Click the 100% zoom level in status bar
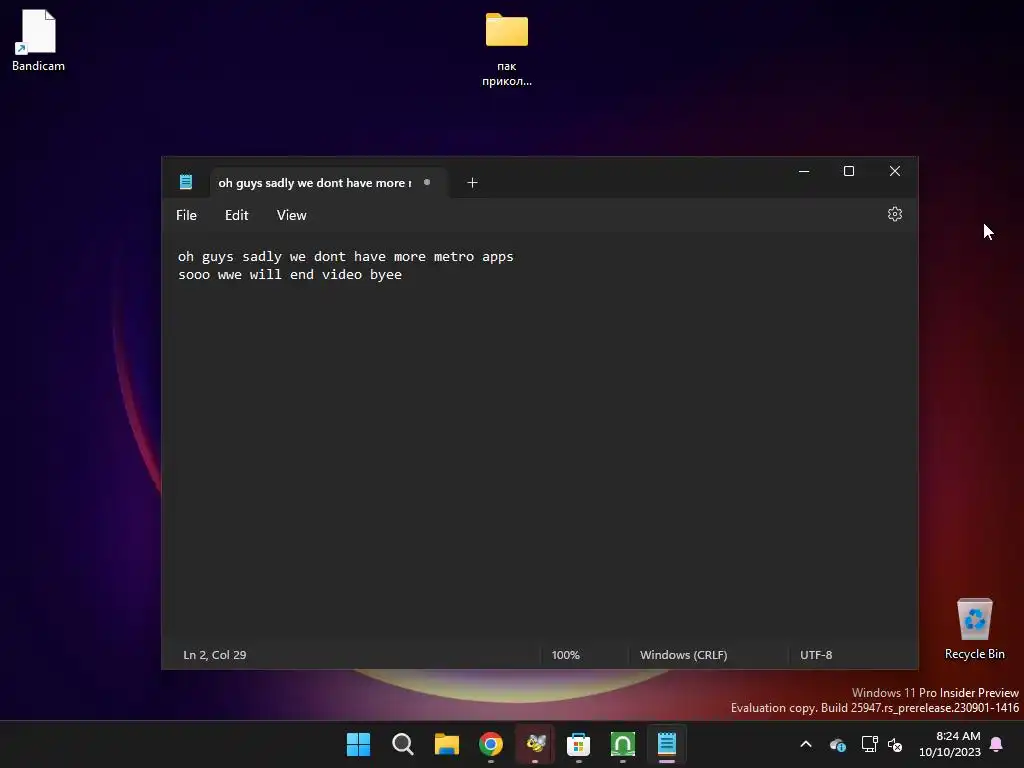Image resolution: width=1024 pixels, height=768 pixels. click(566, 654)
